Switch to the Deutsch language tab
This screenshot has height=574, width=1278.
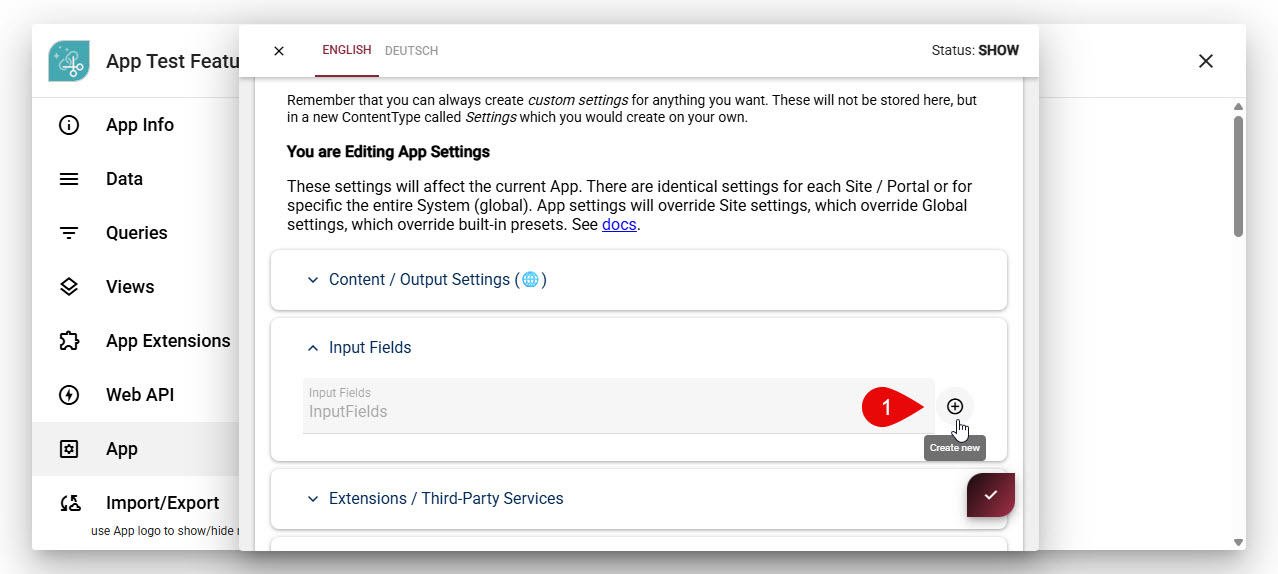click(x=411, y=51)
